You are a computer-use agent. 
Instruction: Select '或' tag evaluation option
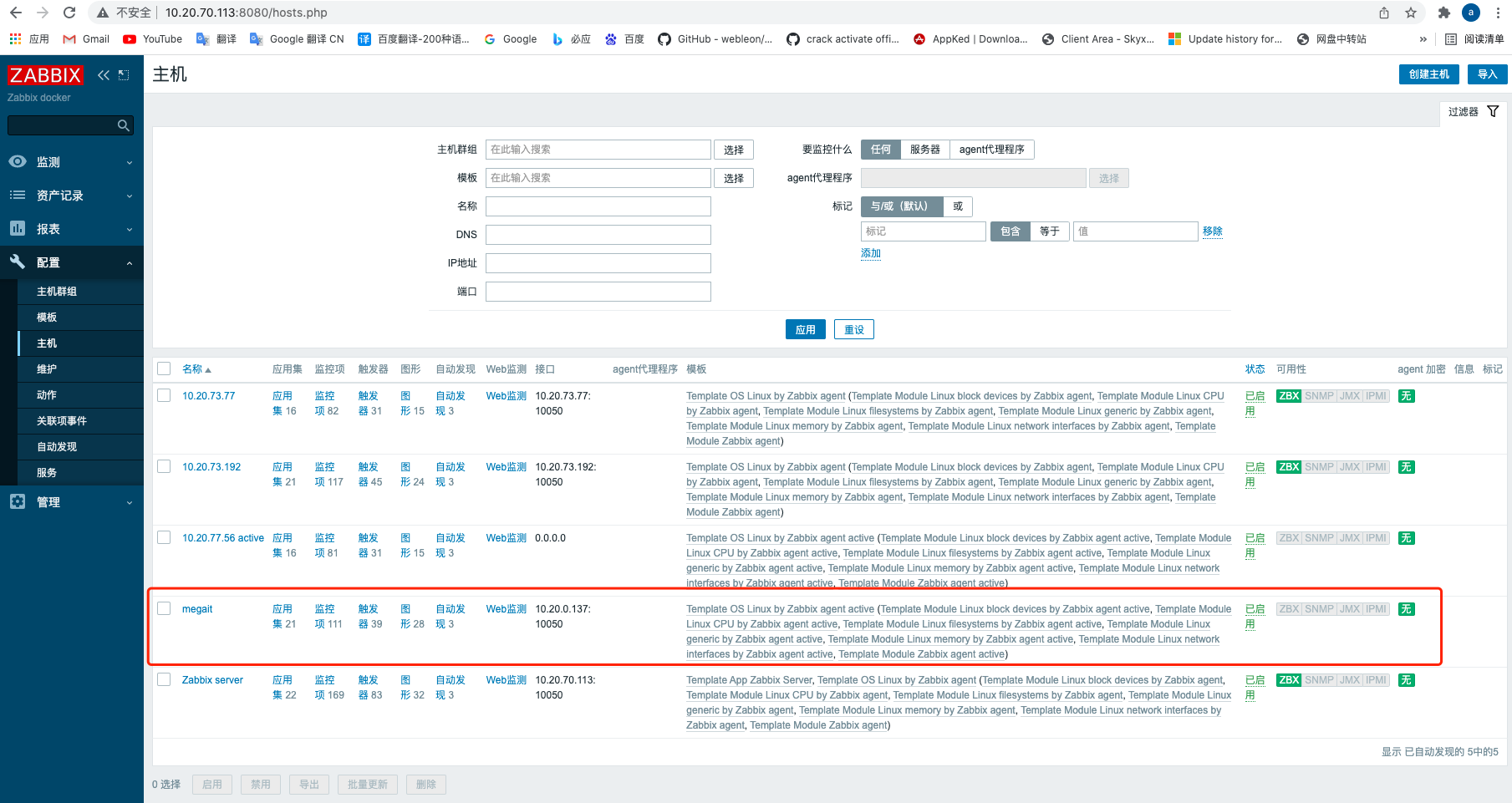point(958,206)
